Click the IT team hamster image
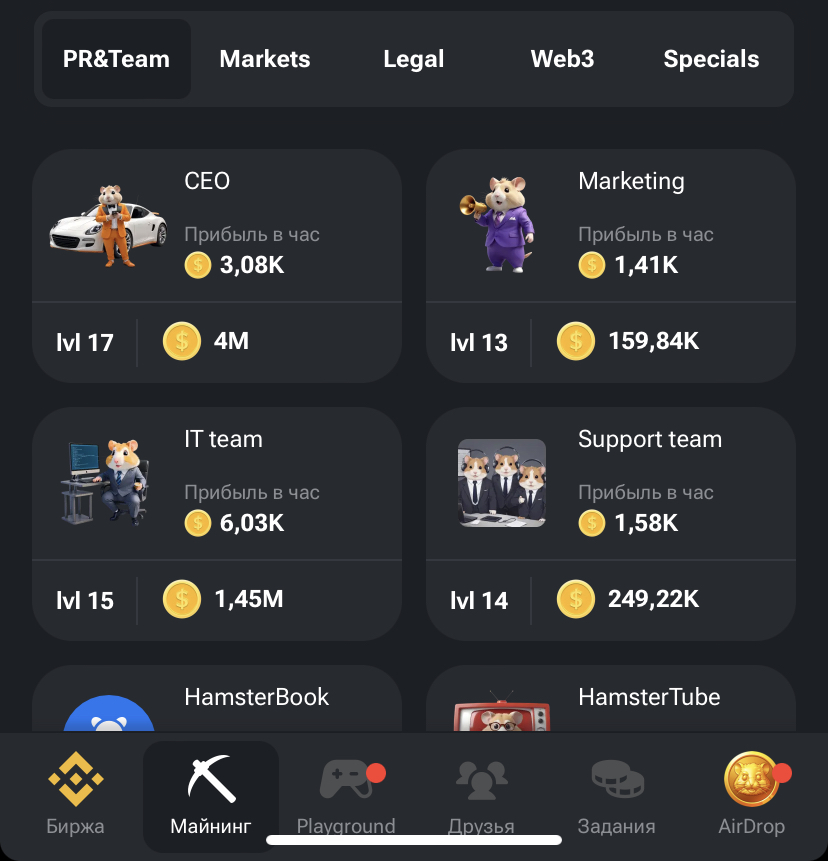 click(104, 482)
